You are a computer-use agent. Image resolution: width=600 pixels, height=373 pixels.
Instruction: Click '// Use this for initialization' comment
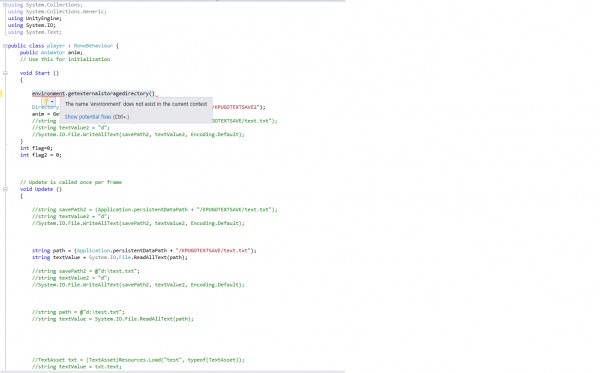click(65, 59)
